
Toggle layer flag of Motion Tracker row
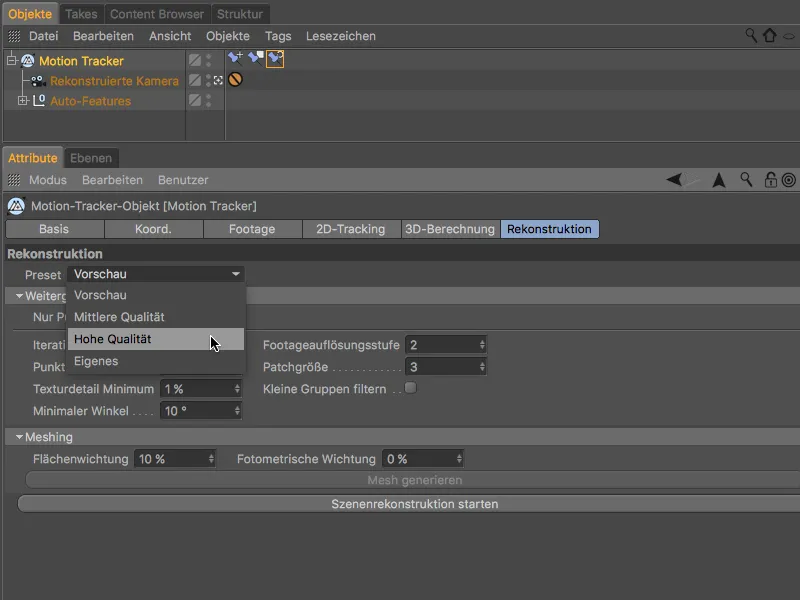click(x=195, y=60)
